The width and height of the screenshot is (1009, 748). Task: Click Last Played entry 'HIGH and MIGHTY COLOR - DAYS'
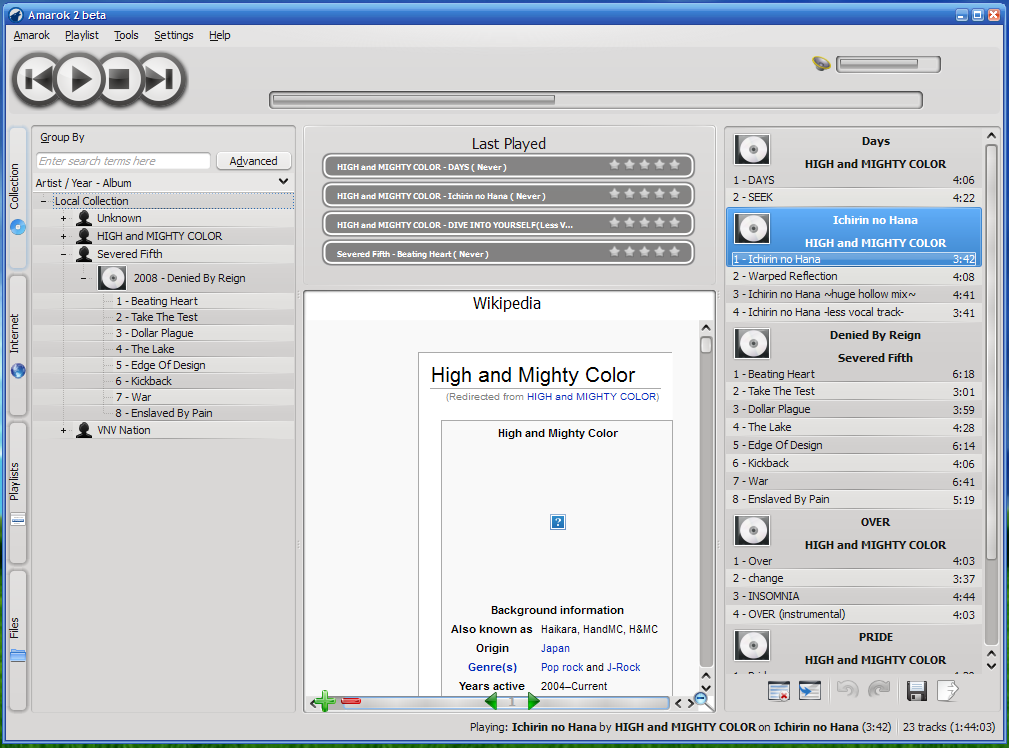[508, 167]
